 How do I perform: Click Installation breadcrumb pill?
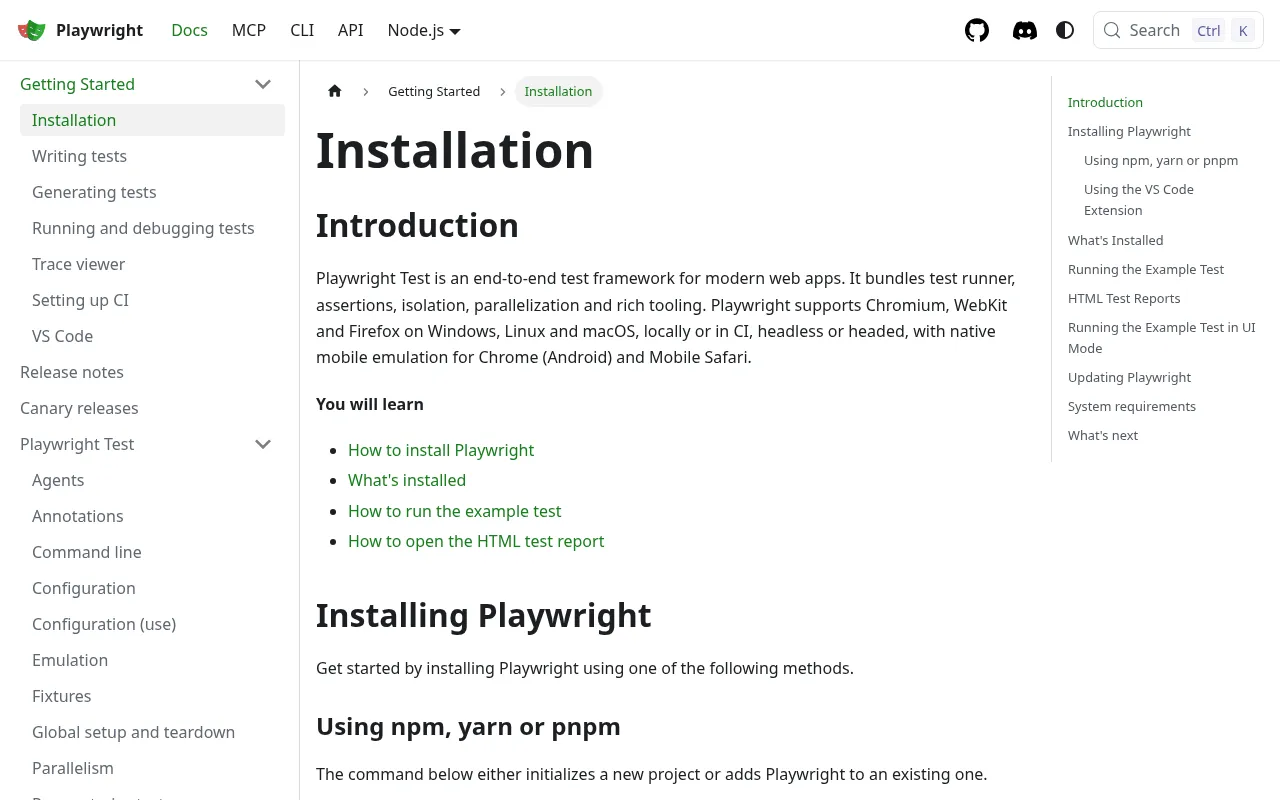point(558,91)
